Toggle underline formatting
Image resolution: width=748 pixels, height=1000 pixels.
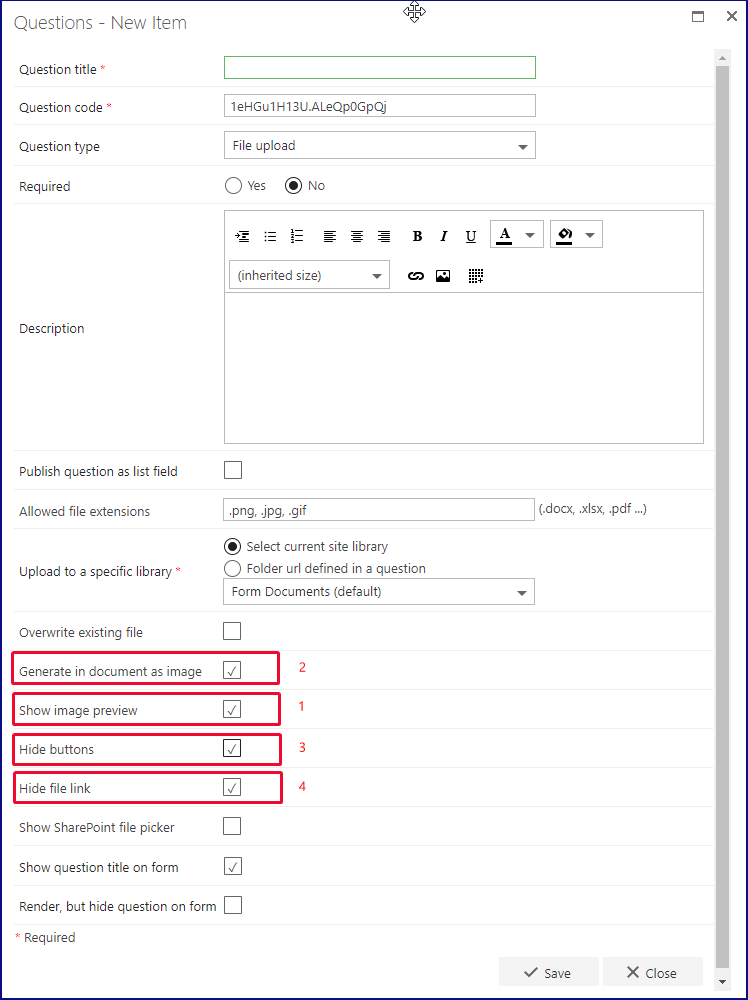(471, 237)
